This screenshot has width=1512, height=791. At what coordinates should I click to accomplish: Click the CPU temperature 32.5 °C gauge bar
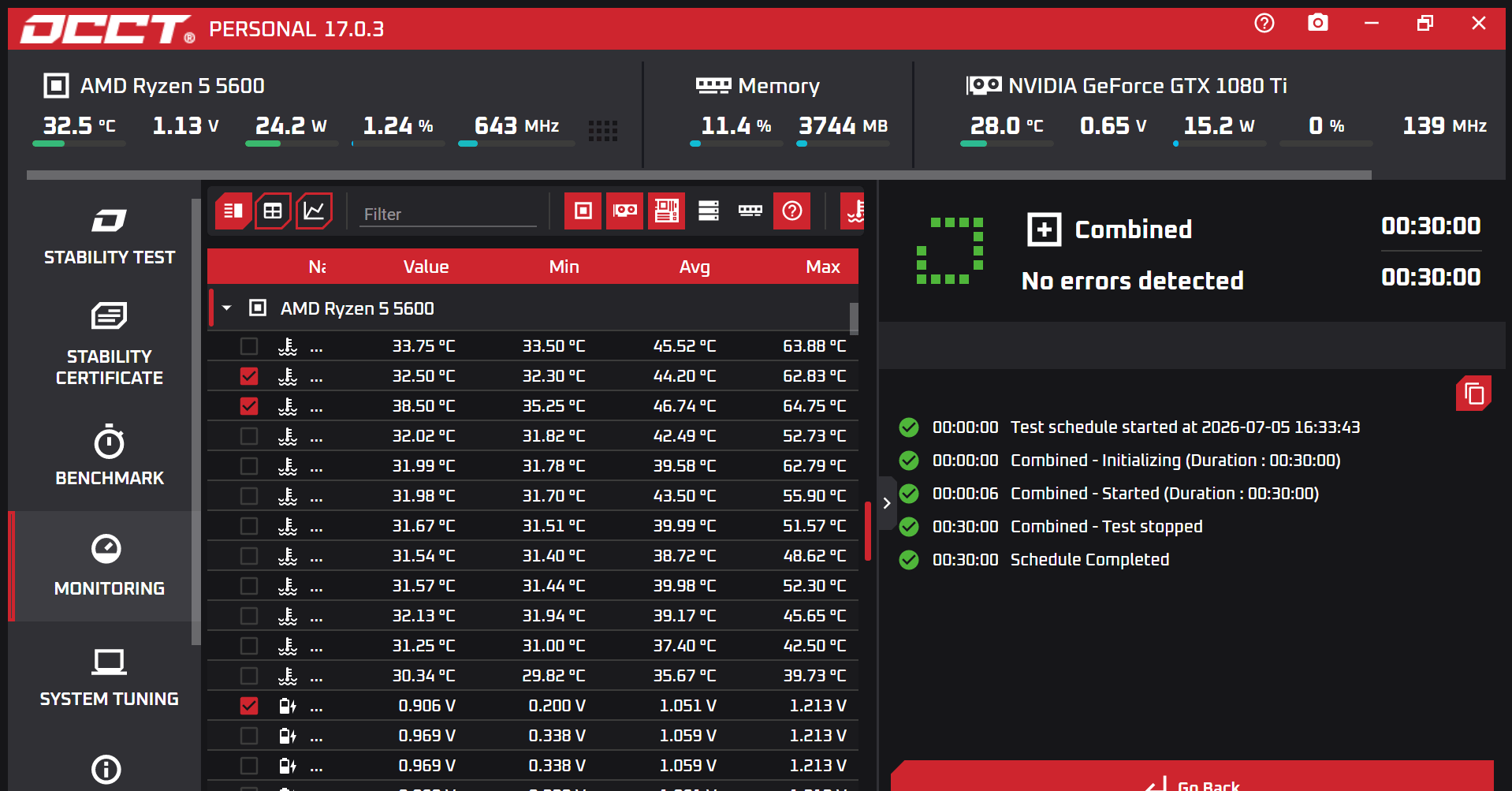pyautogui.click(x=79, y=144)
